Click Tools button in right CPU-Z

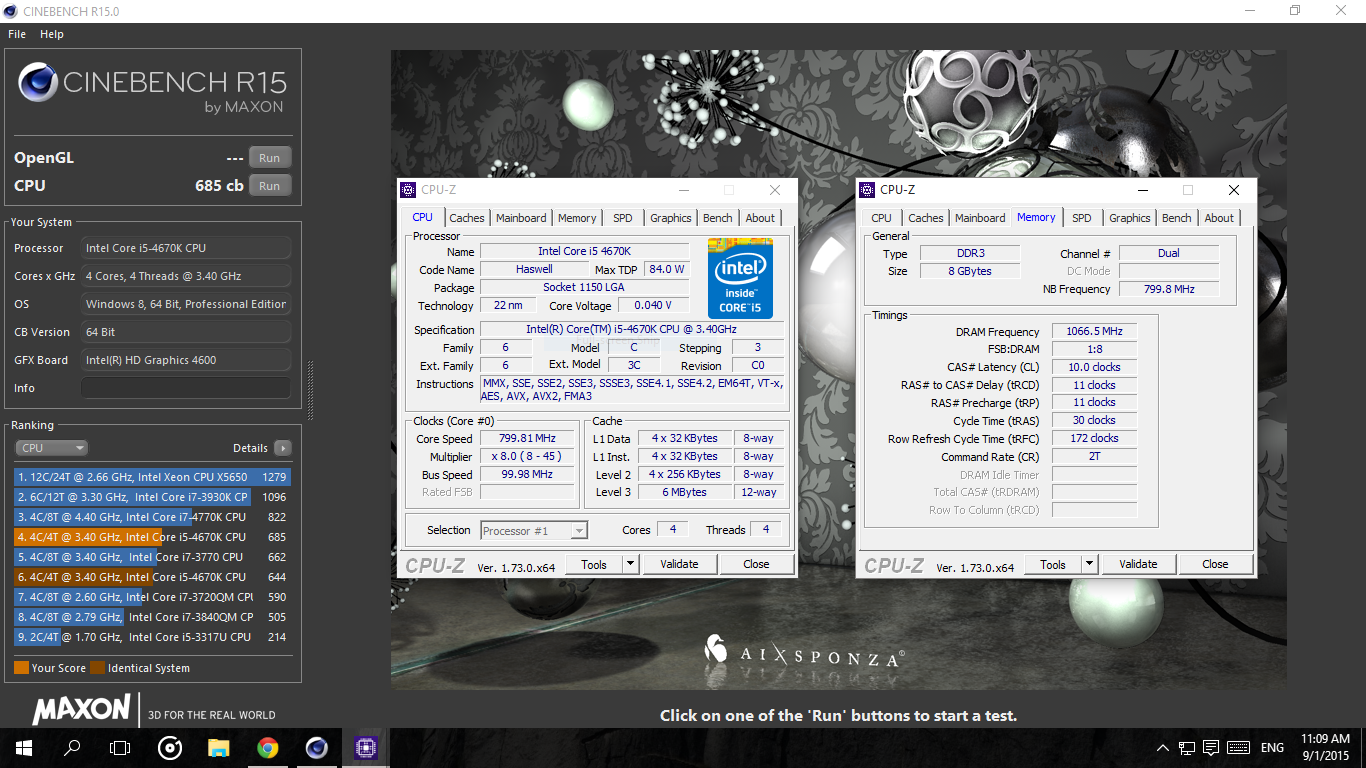point(1053,564)
